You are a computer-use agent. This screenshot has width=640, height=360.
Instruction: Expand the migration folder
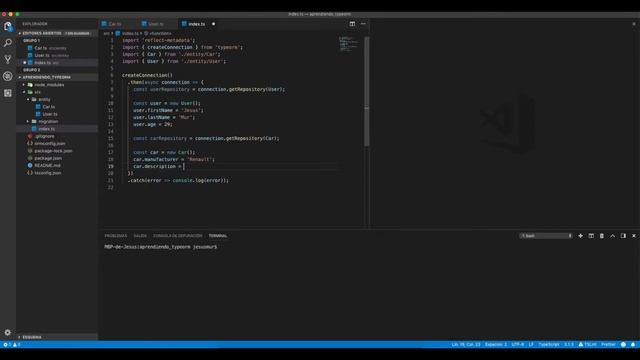point(28,121)
